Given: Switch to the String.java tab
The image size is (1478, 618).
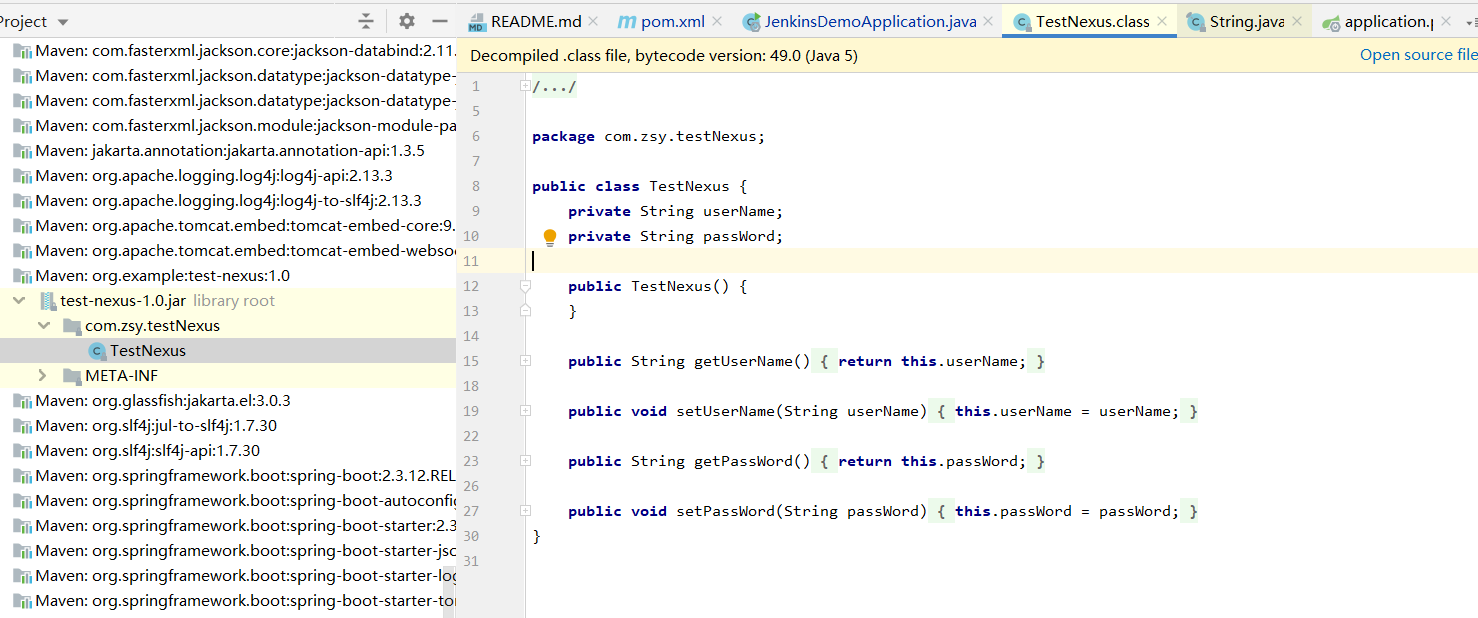Looking at the screenshot, I should 1245,21.
